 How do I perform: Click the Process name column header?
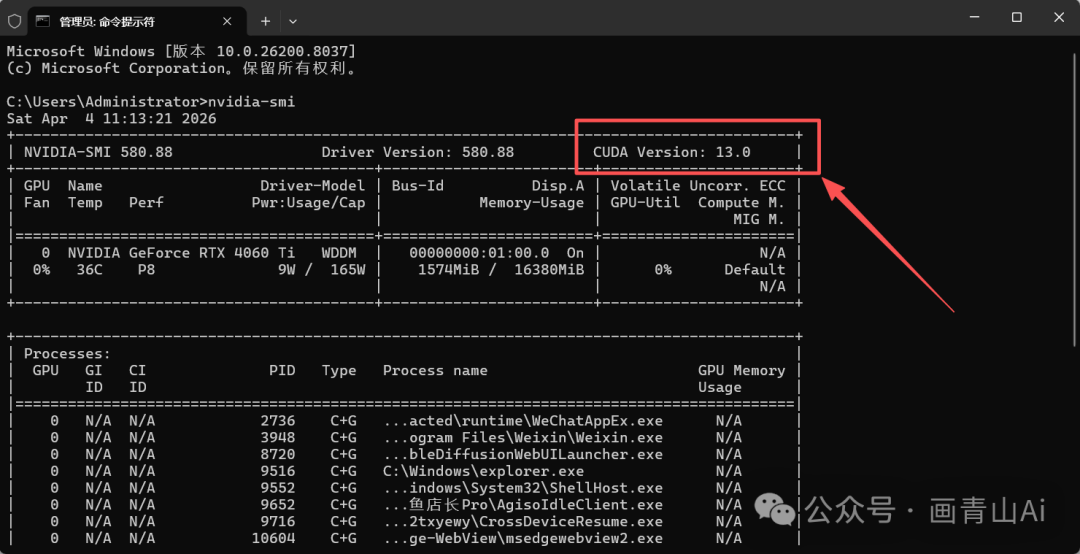click(435, 370)
